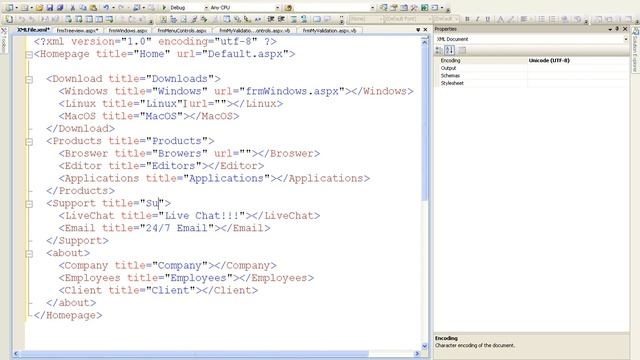The width and height of the screenshot is (640, 360).
Task: Click the Copy icon in toolbar
Action: (x=83, y=8)
